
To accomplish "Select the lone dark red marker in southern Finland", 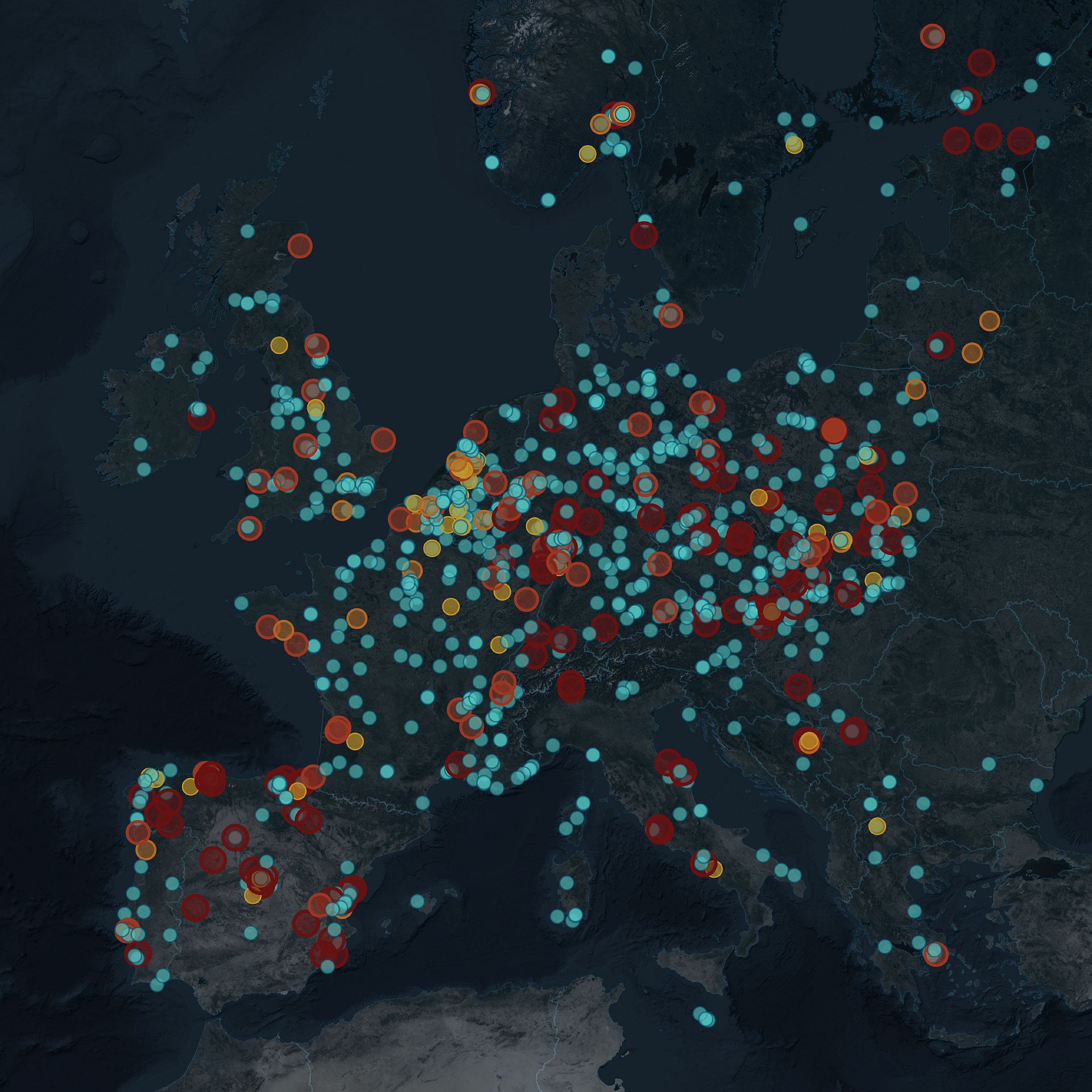I will [981, 62].
